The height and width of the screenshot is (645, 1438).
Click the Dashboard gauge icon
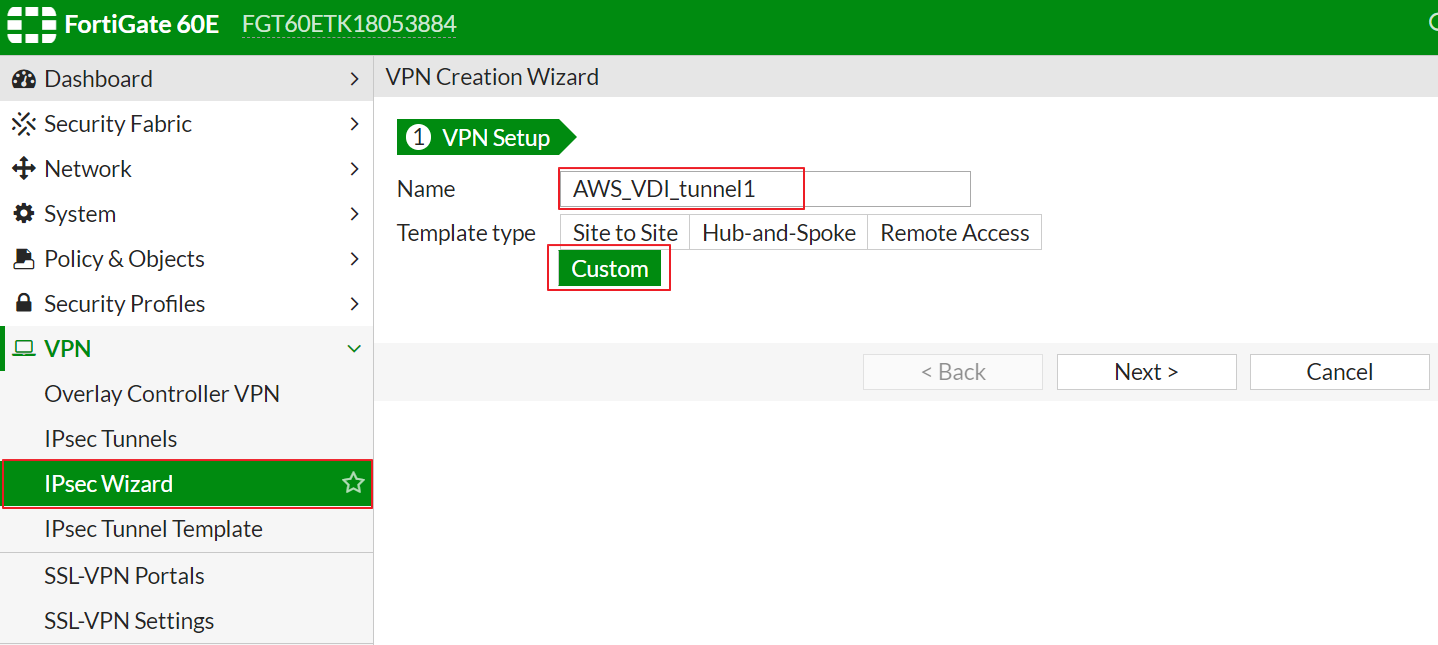click(x=24, y=79)
